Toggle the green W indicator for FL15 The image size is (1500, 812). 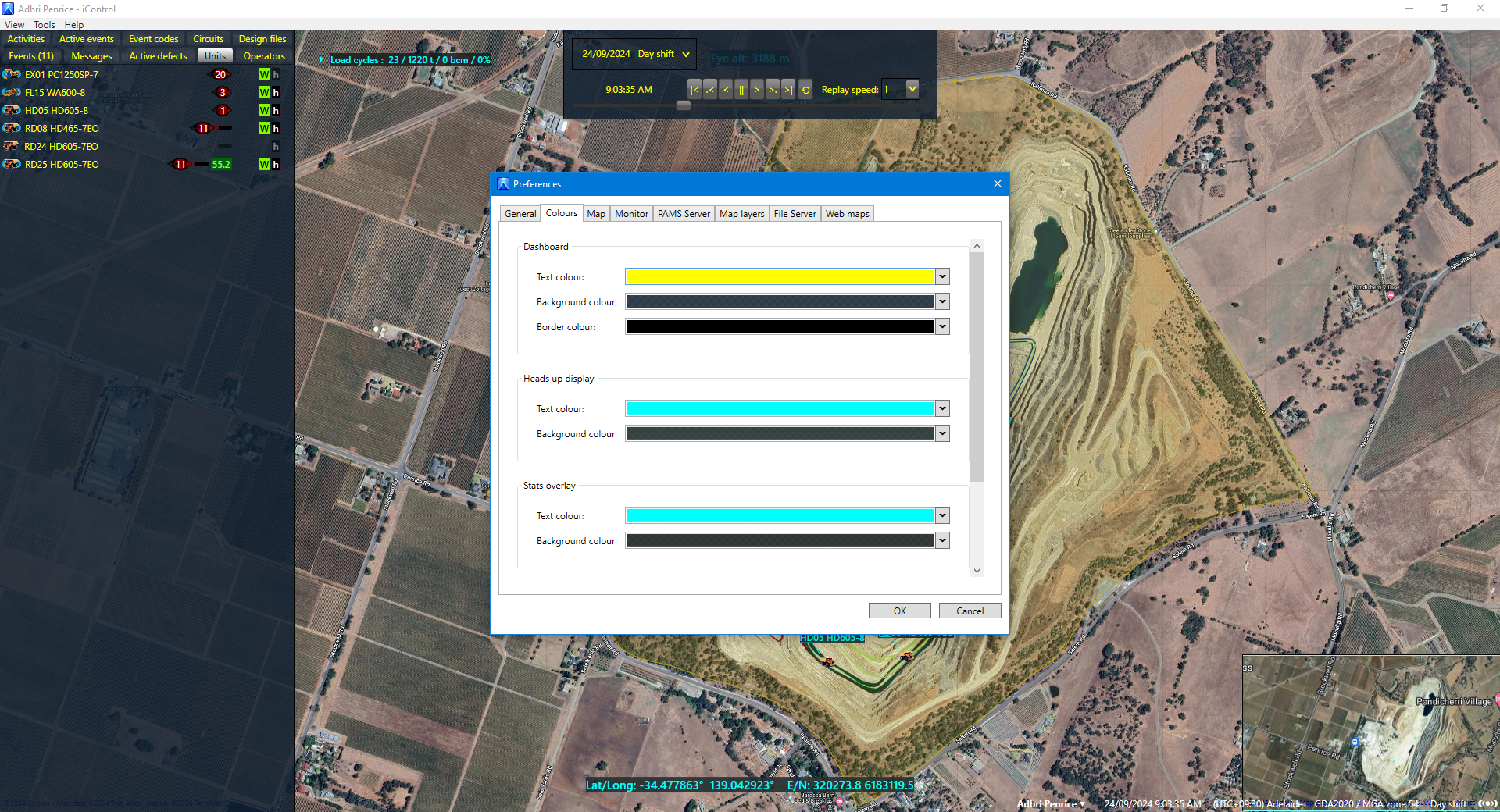264,92
